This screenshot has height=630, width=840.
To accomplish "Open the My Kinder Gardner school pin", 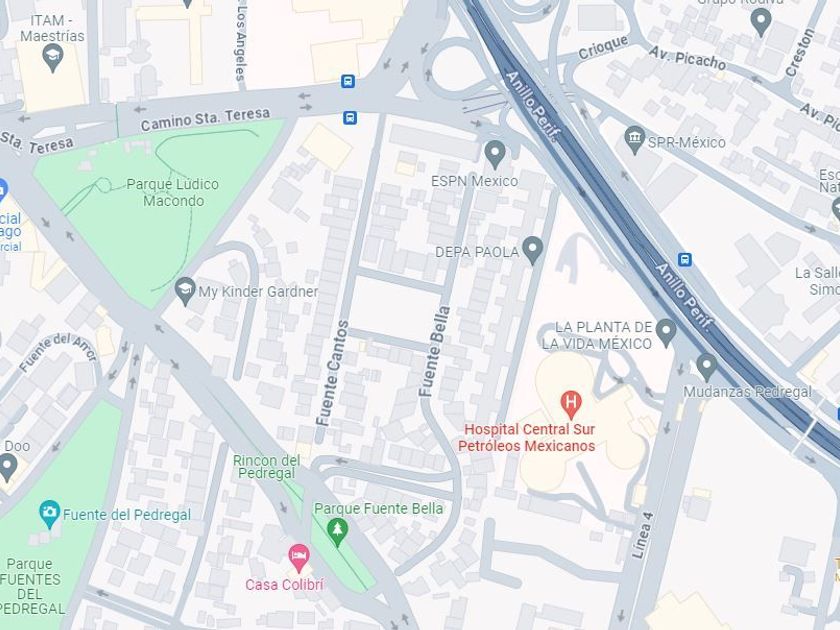I will [x=185, y=291].
